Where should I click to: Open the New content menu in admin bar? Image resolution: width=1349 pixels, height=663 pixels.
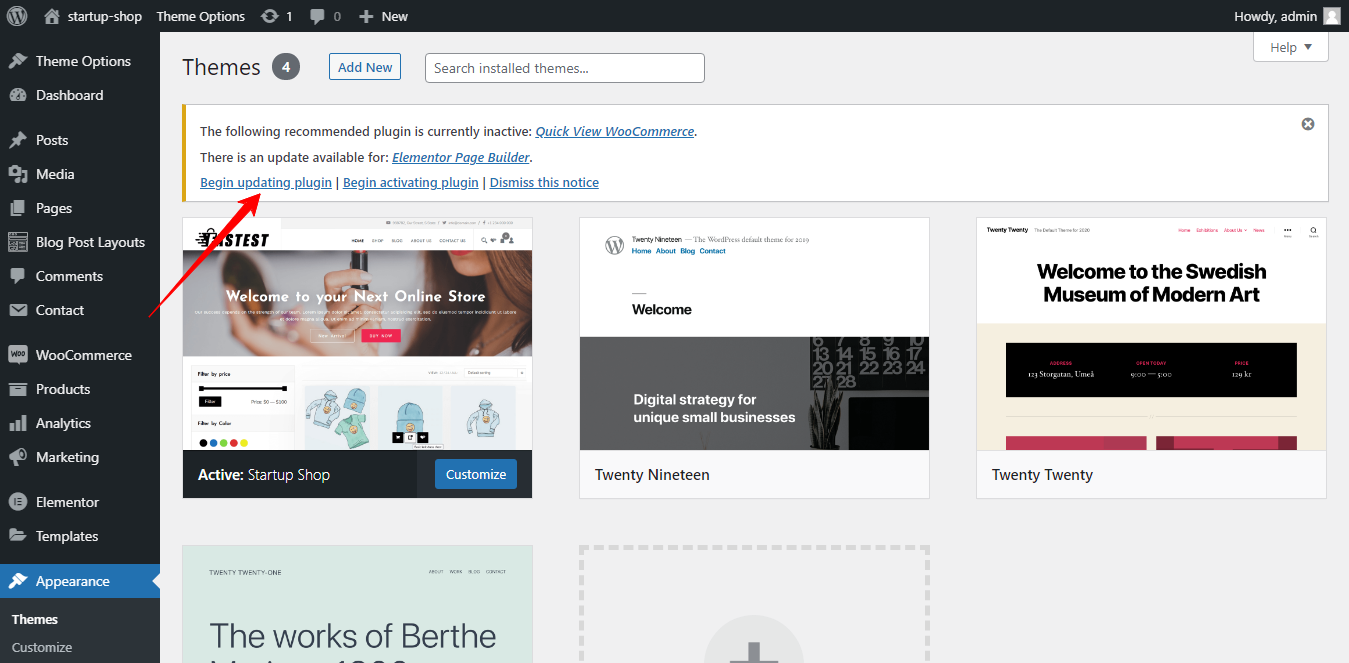click(384, 16)
